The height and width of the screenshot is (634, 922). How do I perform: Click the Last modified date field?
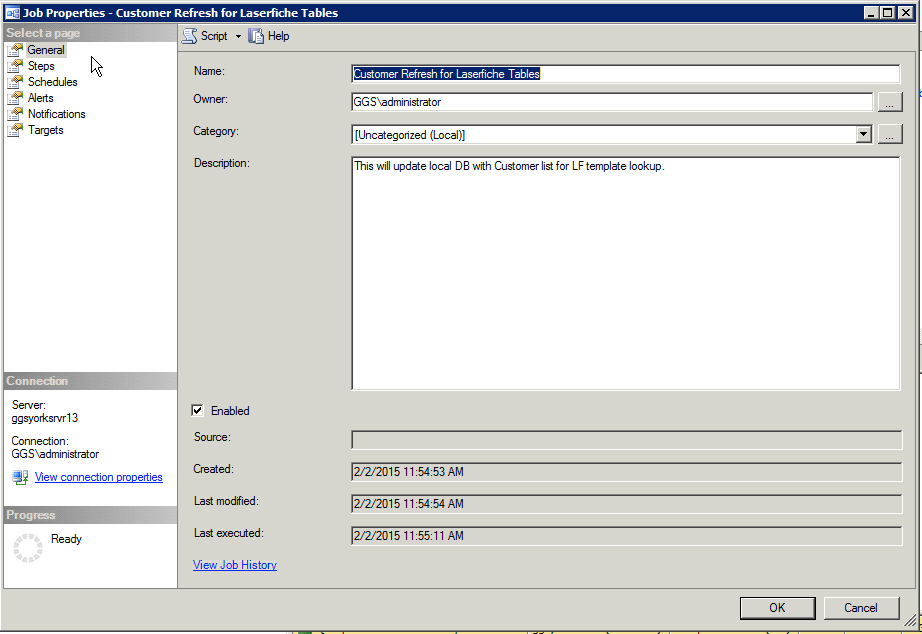(627, 503)
